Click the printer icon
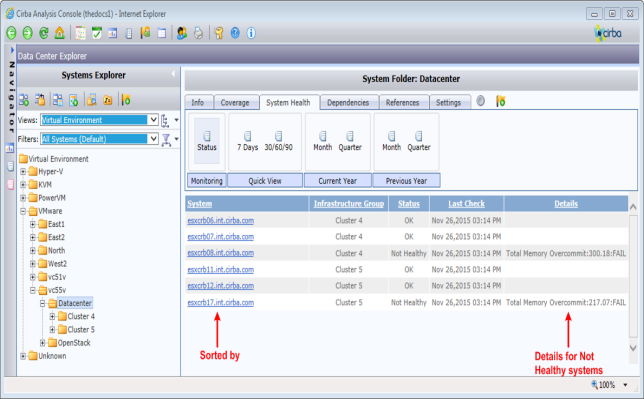Screen dimensions: 644x399 coord(198,33)
